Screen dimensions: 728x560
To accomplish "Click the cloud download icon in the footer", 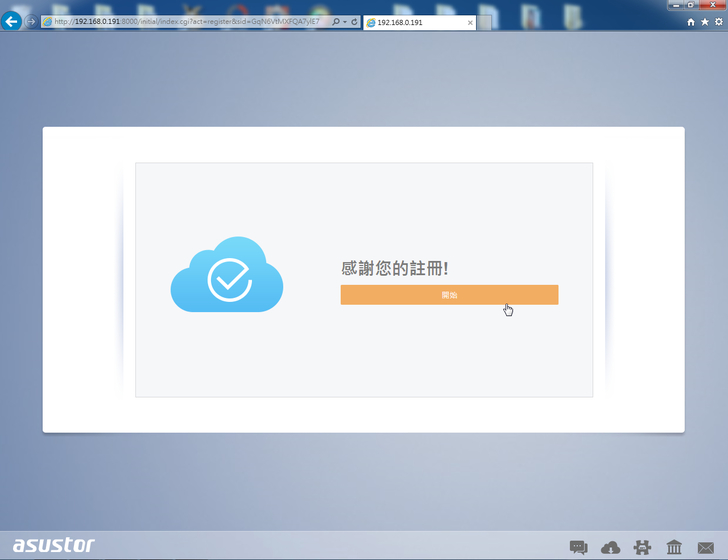I will click(611, 547).
